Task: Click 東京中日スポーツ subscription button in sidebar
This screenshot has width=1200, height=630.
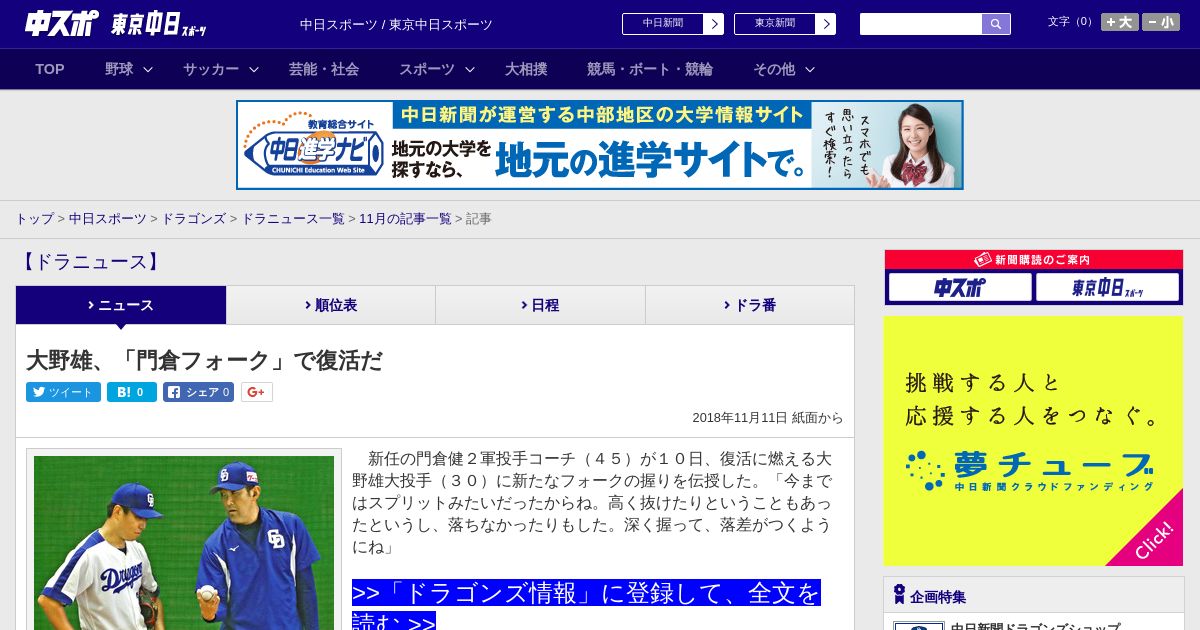Action: (1107, 287)
